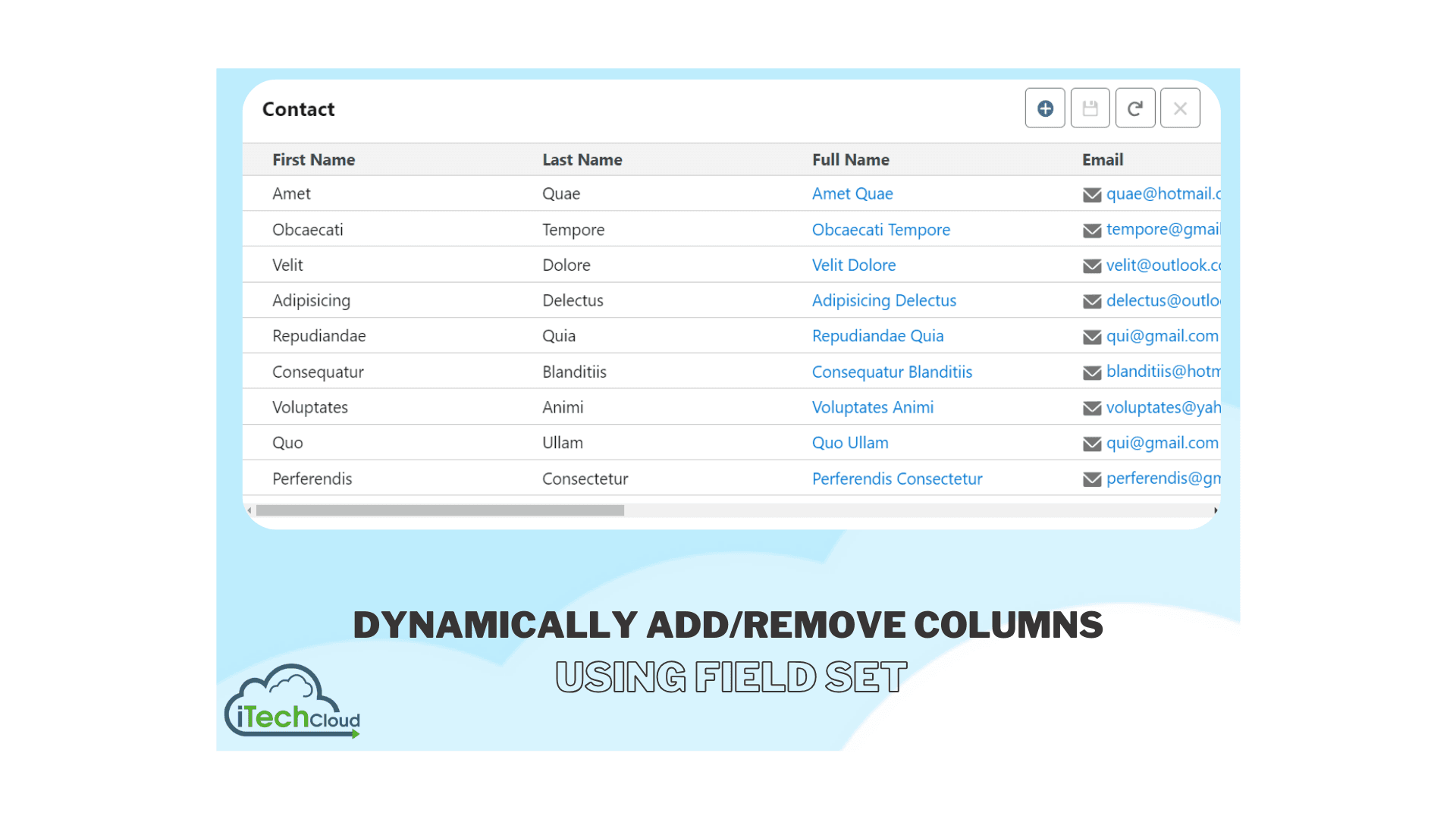1456x819 pixels.
Task: Select the 'Quae' last name cell
Action: 561,194
